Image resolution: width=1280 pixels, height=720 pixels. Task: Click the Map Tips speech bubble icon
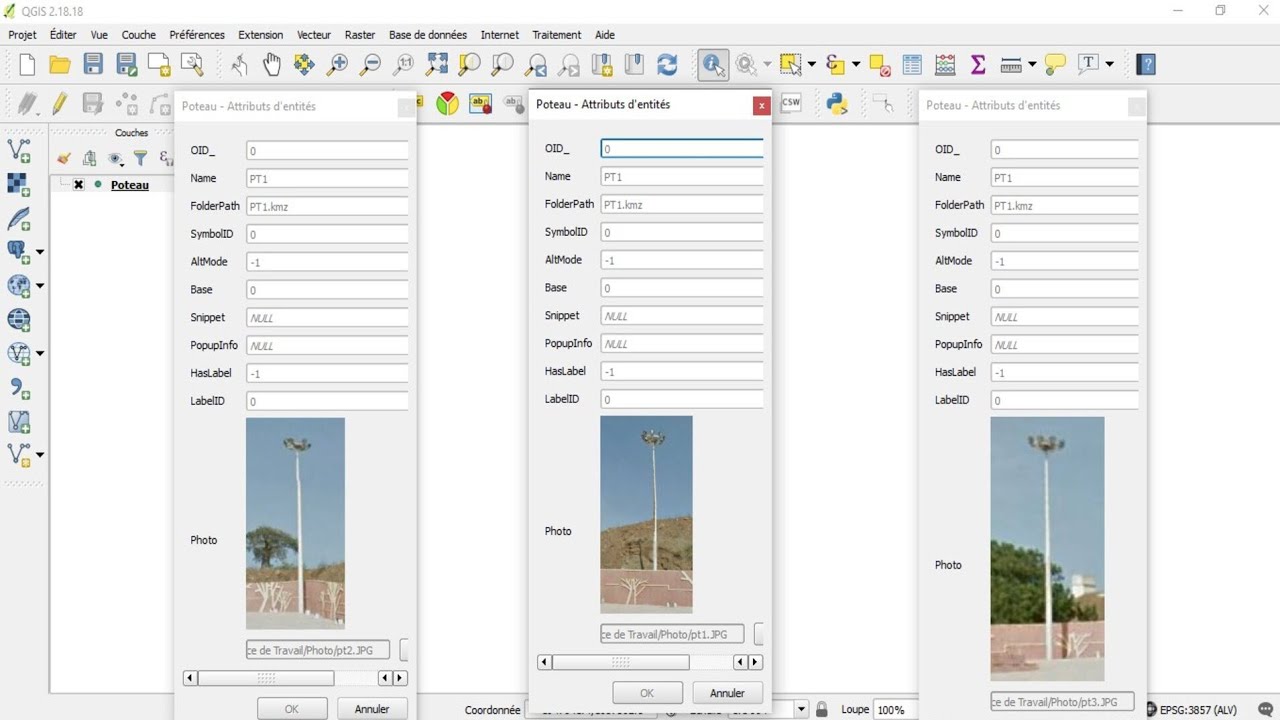click(1055, 65)
